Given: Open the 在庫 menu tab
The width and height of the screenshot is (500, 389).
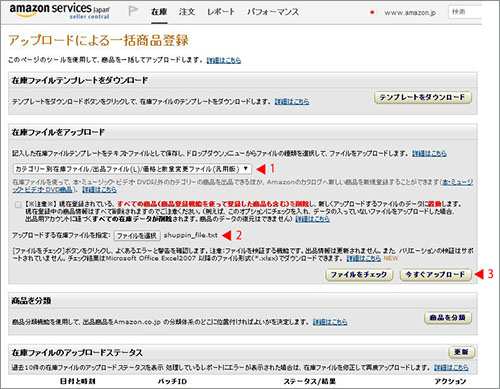Looking at the screenshot, I should pyautogui.click(x=159, y=12).
